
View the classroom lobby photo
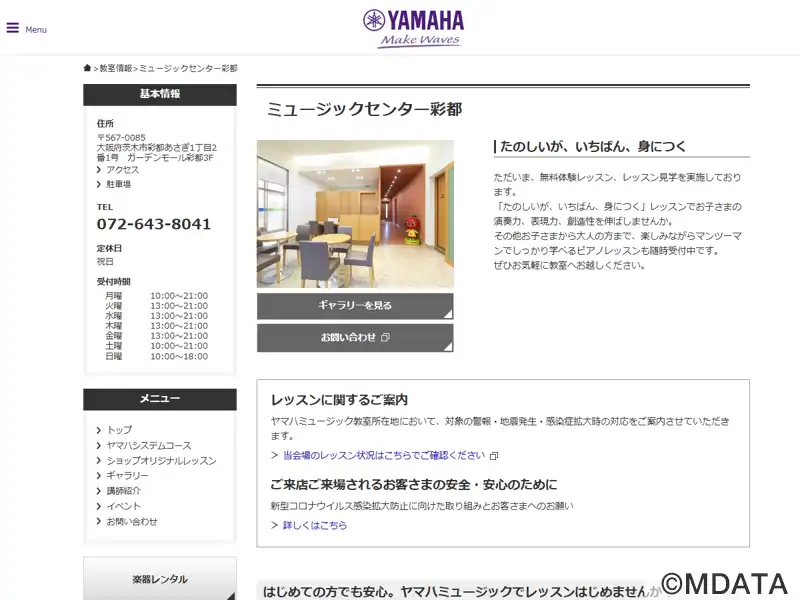[x=355, y=214]
